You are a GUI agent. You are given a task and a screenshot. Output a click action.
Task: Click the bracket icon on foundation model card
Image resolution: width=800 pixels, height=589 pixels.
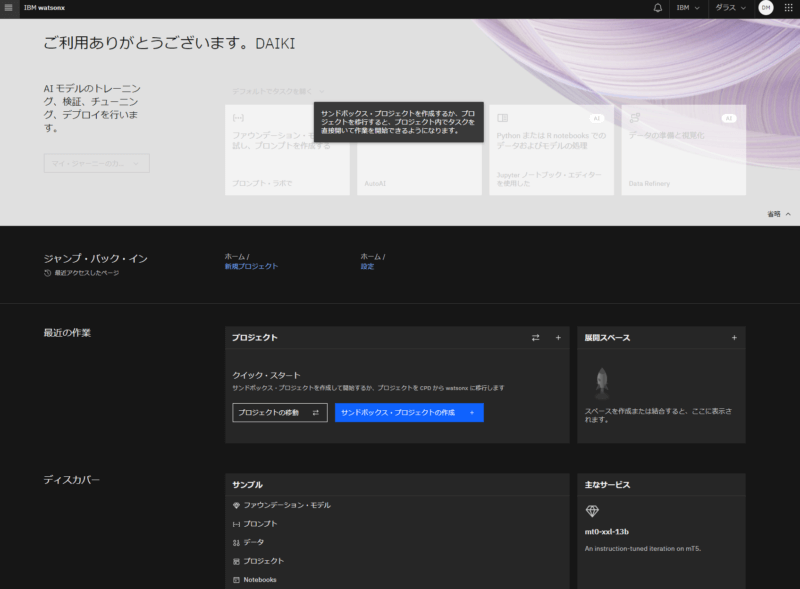coord(238,118)
